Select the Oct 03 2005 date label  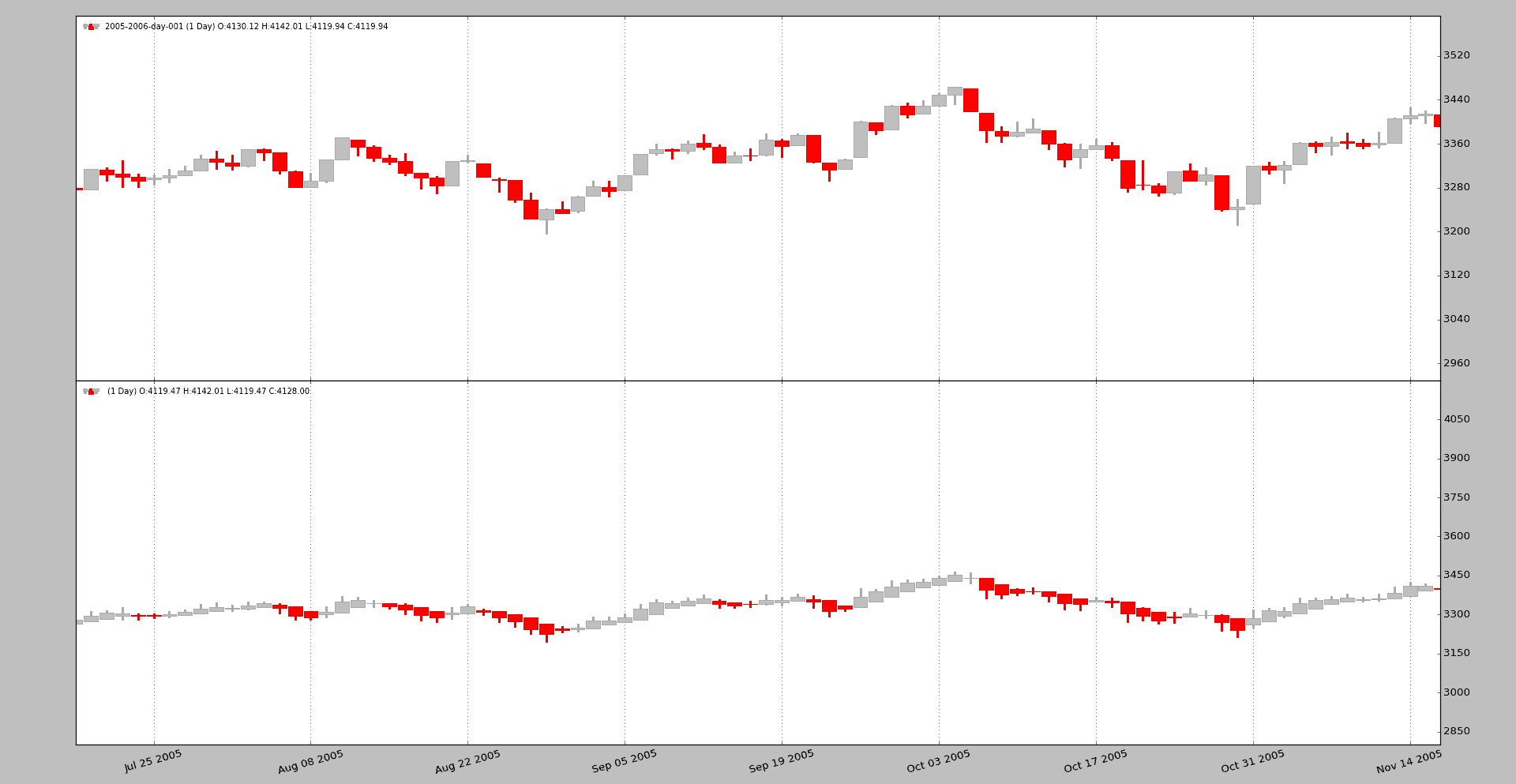point(939,762)
